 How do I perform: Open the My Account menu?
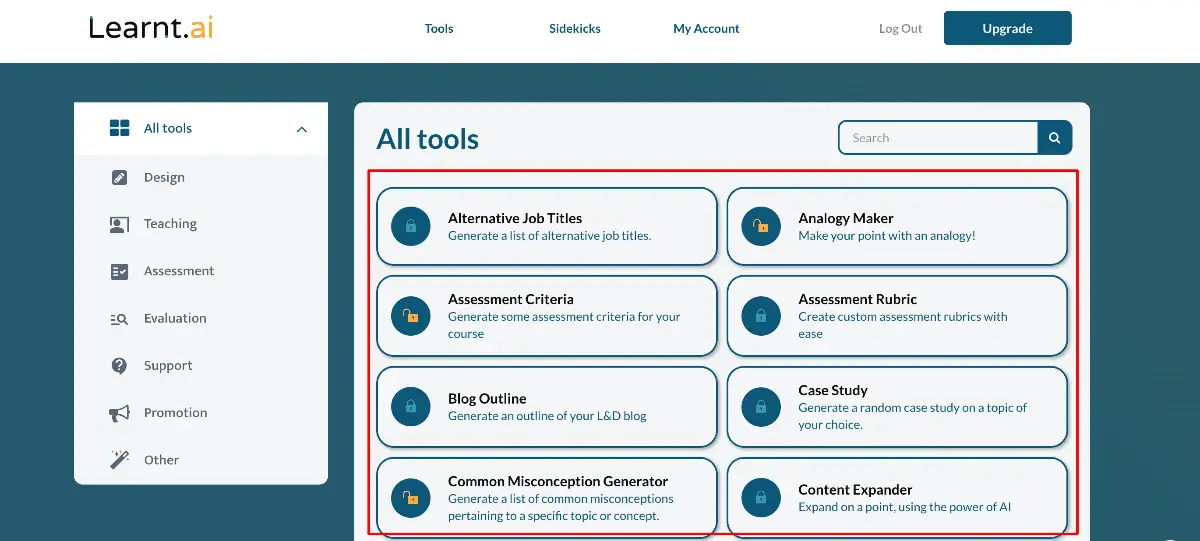tap(706, 29)
